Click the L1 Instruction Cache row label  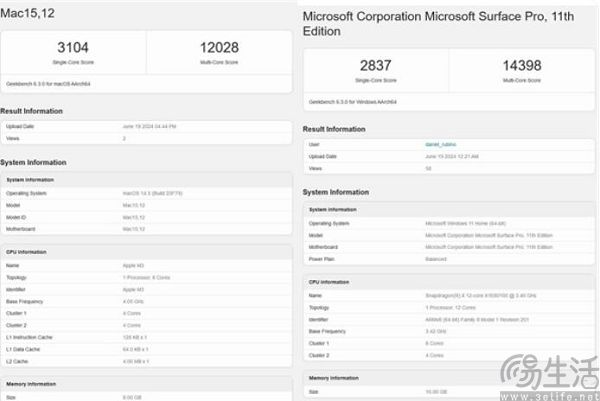click(x=29, y=337)
